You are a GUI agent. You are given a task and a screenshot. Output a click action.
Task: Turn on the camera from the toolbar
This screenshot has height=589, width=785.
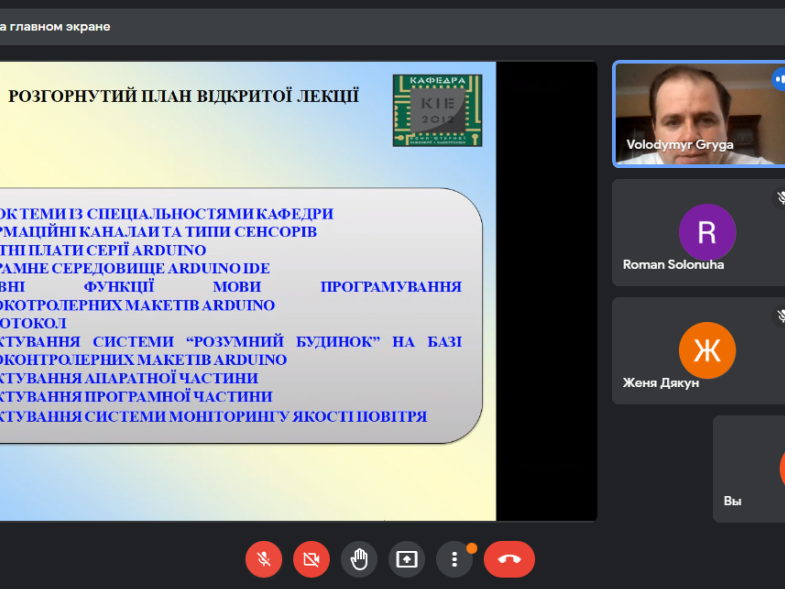click(311, 559)
